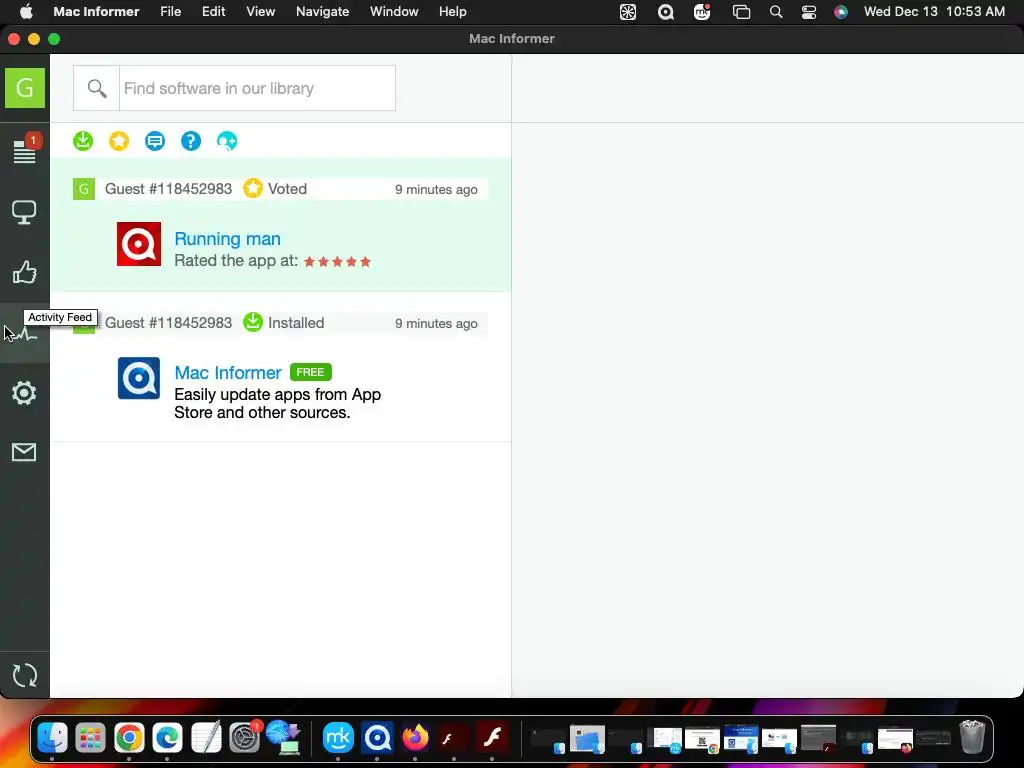Click the "Installed" status label

[x=296, y=323]
